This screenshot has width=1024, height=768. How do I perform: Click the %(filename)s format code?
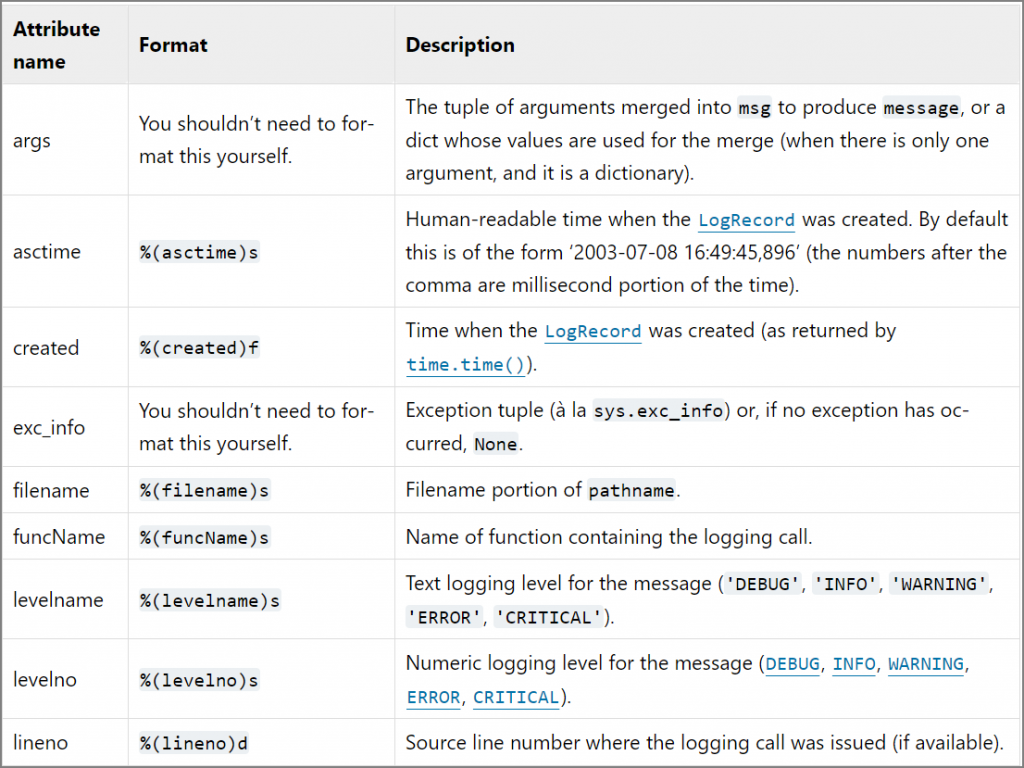204,491
